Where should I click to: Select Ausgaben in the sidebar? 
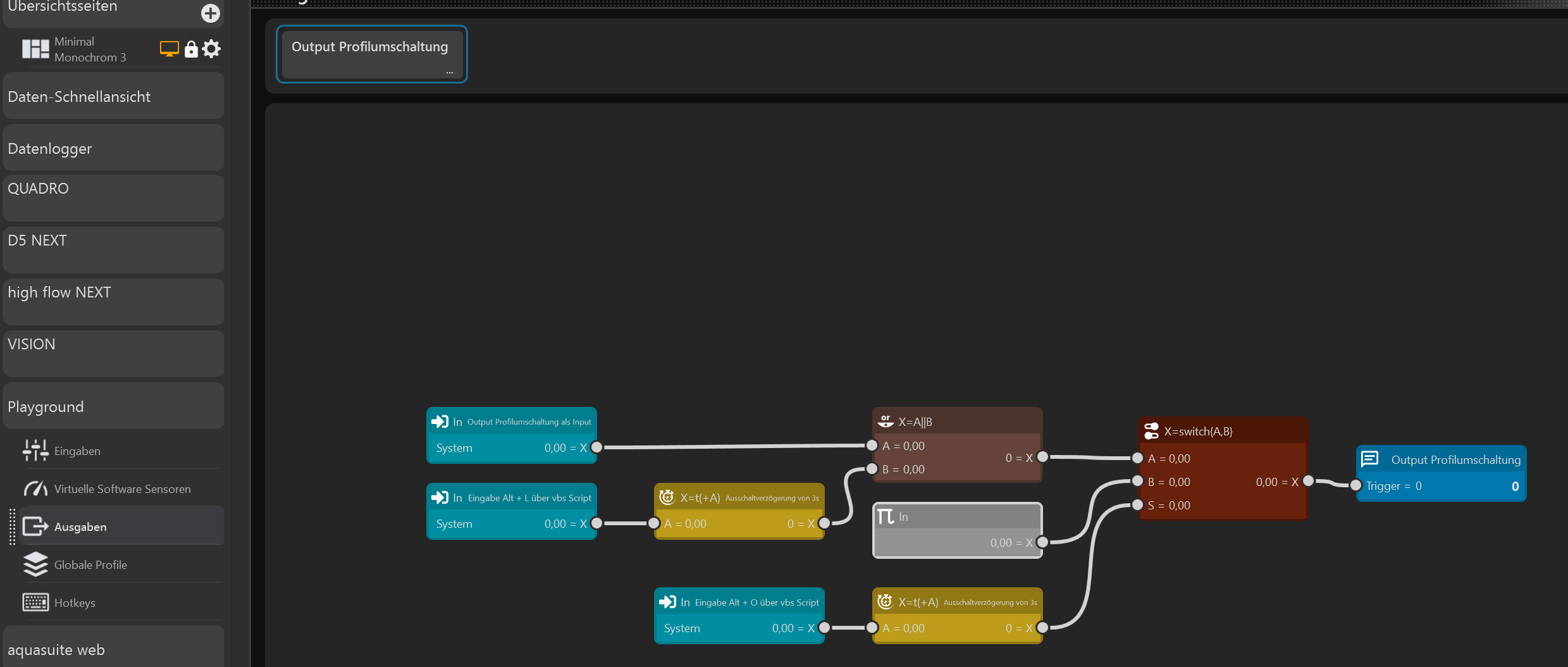pos(80,527)
